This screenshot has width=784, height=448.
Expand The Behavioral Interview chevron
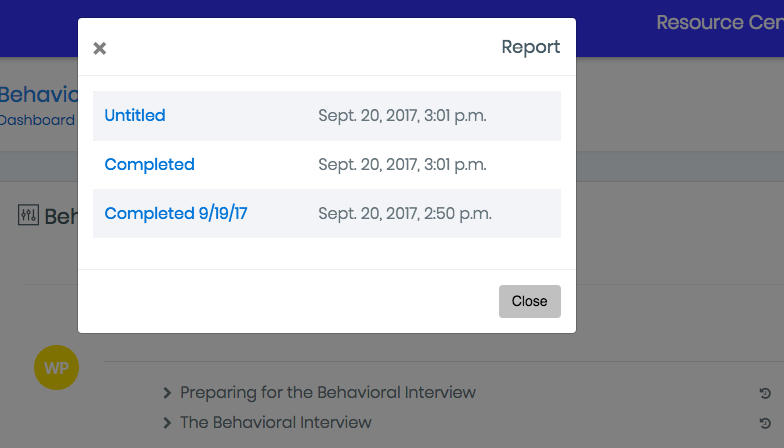point(167,423)
